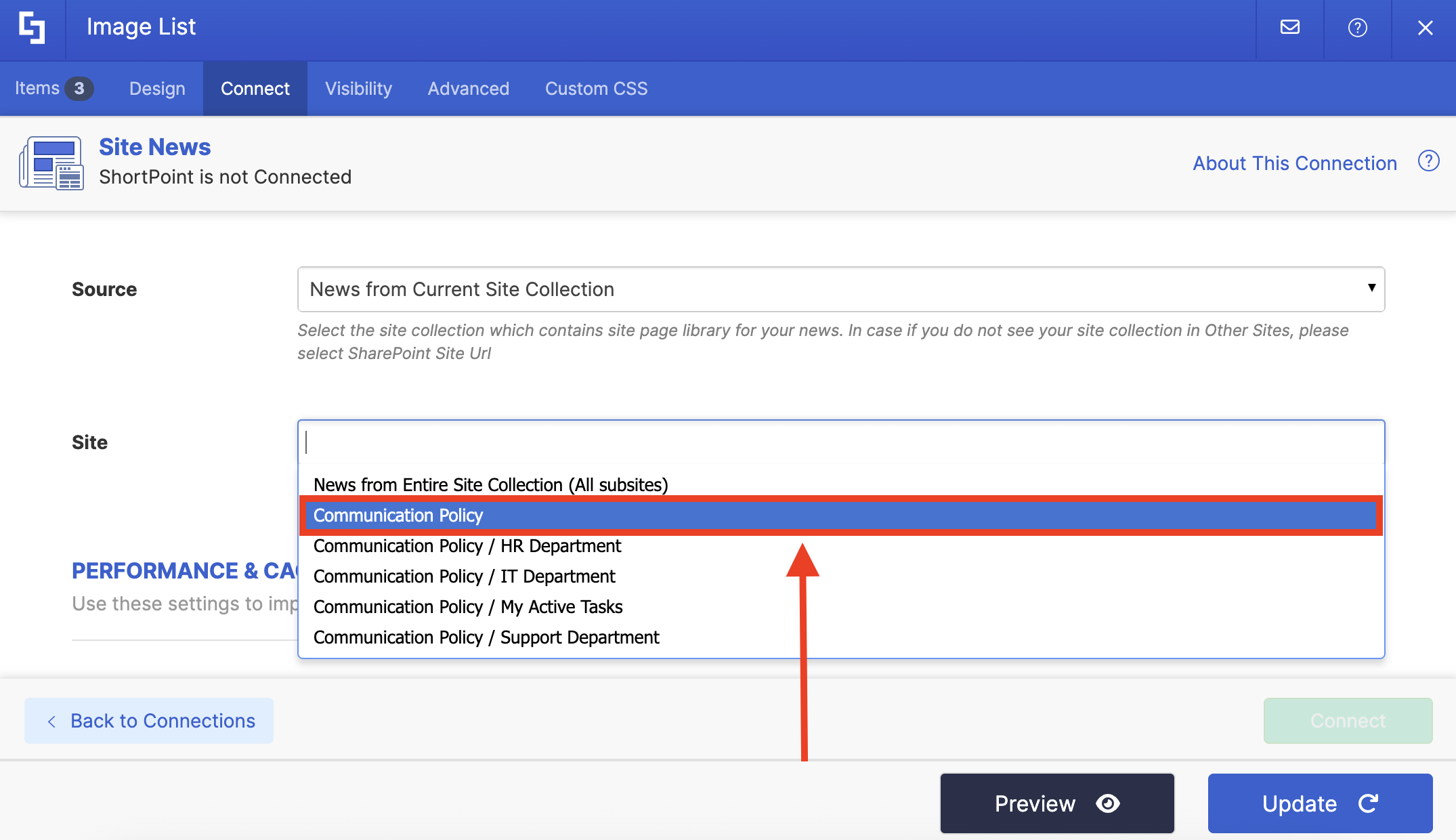
Task: Open the Source dropdown arrow
Action: click(x=1371, y=288)
